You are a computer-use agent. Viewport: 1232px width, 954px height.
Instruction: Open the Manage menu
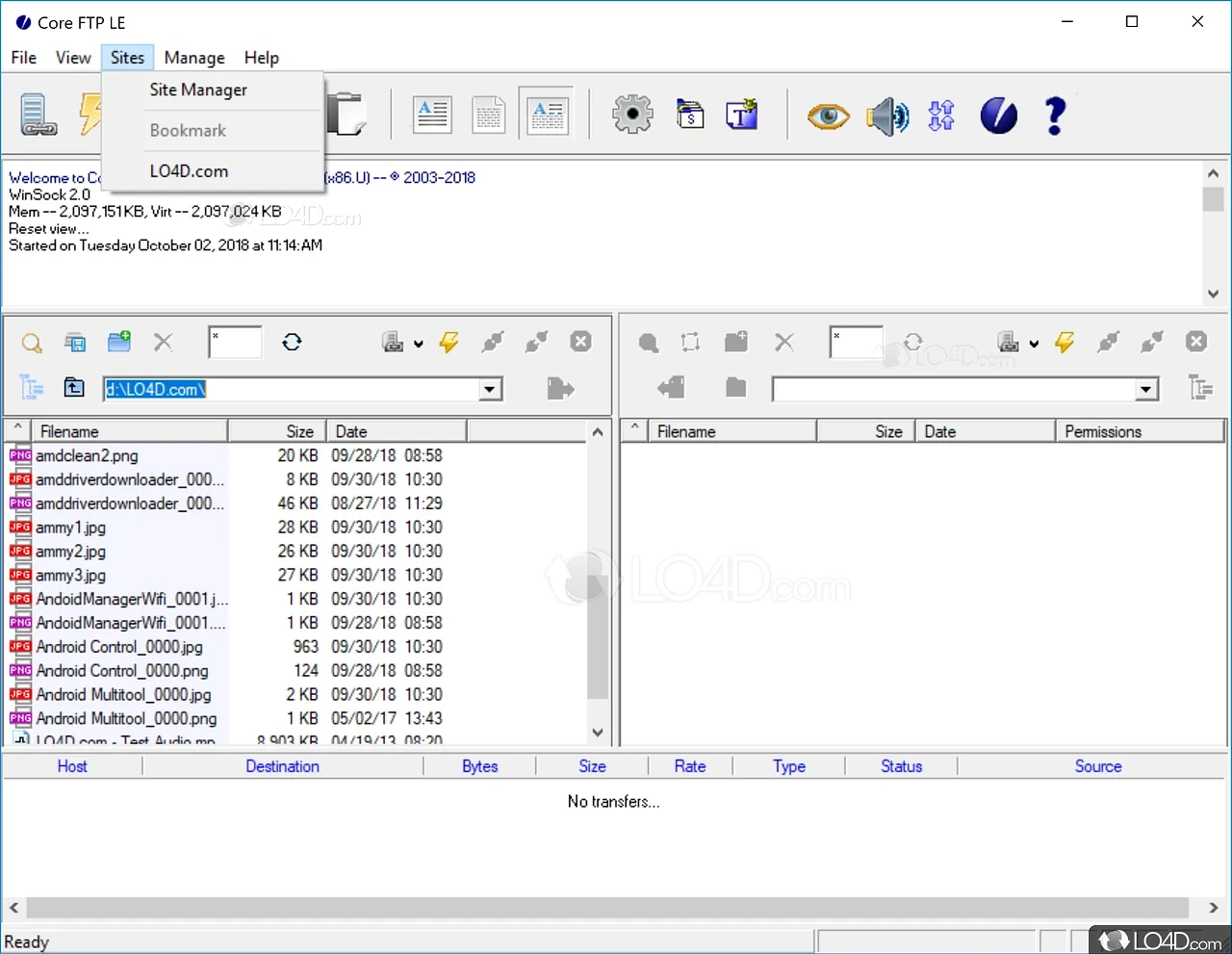pyautogui.click(x=194, y=58)
